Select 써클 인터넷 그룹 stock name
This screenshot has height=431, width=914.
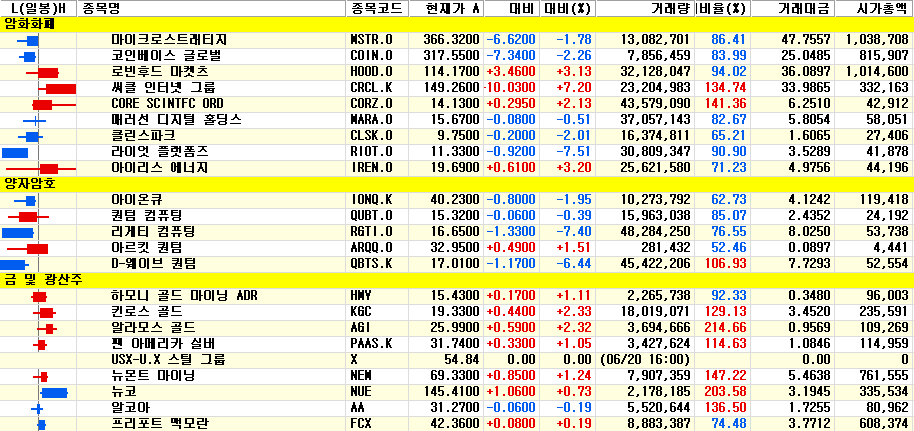point(163,87)
